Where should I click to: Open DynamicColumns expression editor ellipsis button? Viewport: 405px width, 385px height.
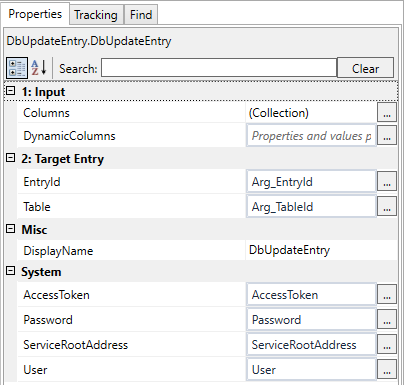387,135
